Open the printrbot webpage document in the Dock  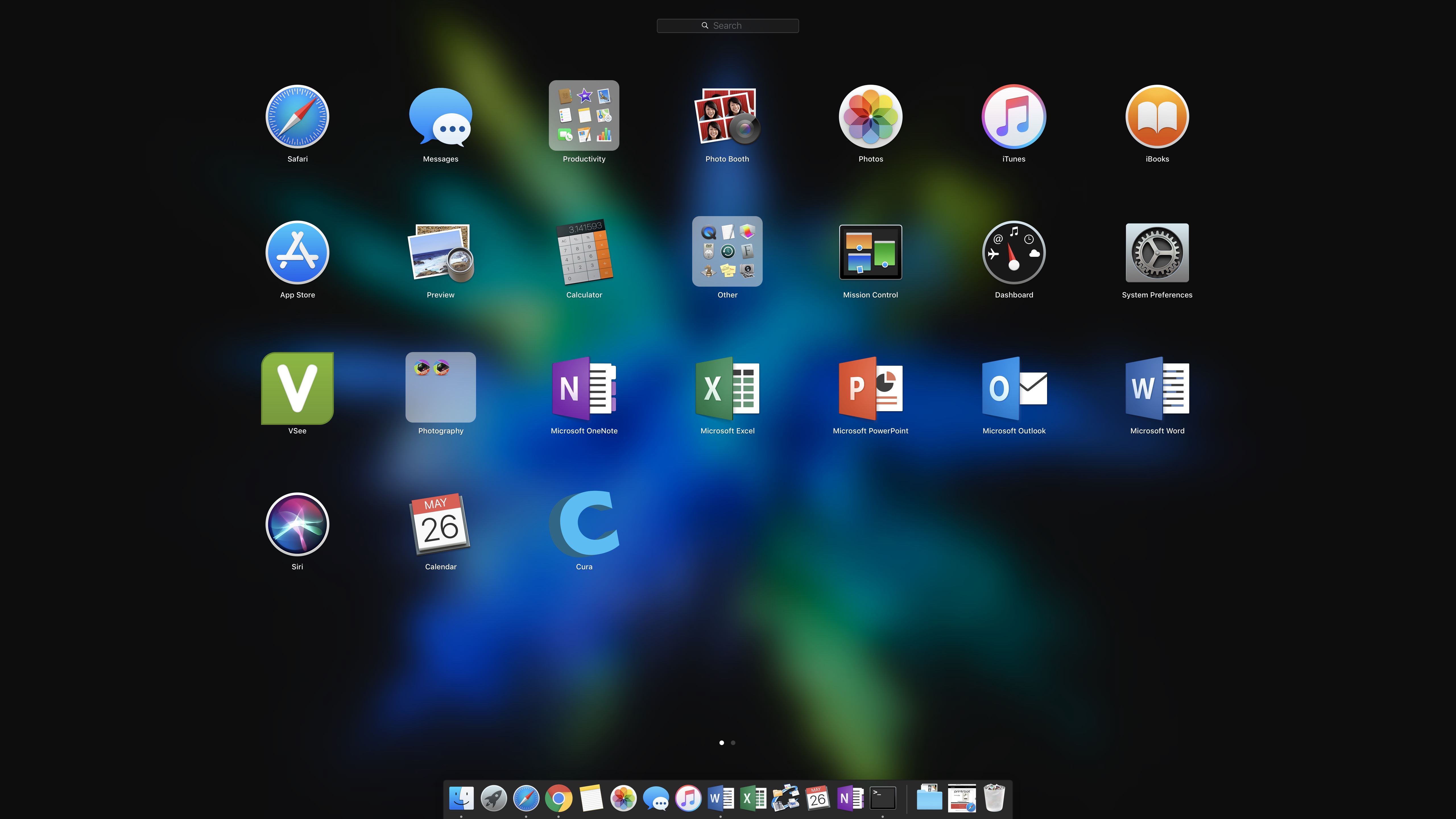tap(961, 799)
